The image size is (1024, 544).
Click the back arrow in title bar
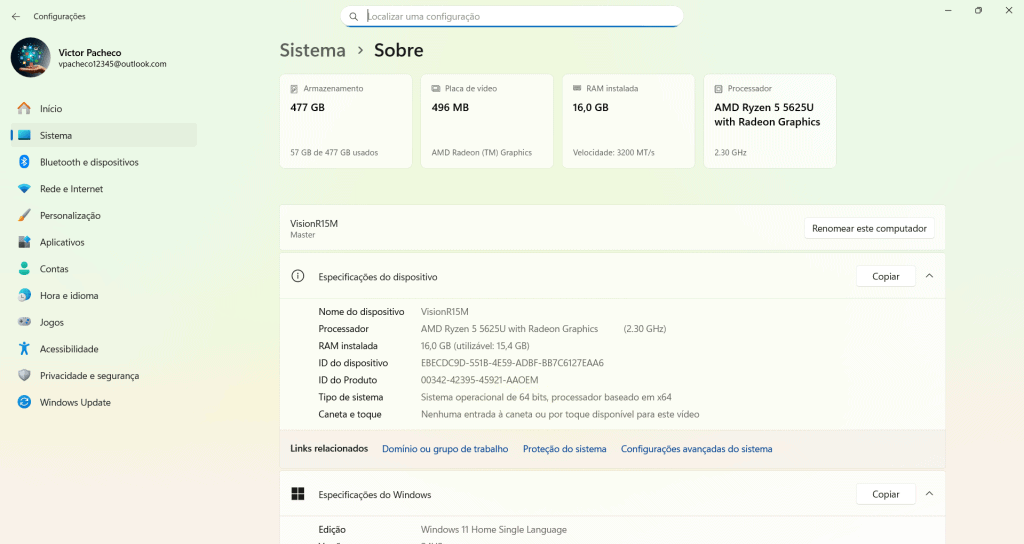[x=16, y=16]
